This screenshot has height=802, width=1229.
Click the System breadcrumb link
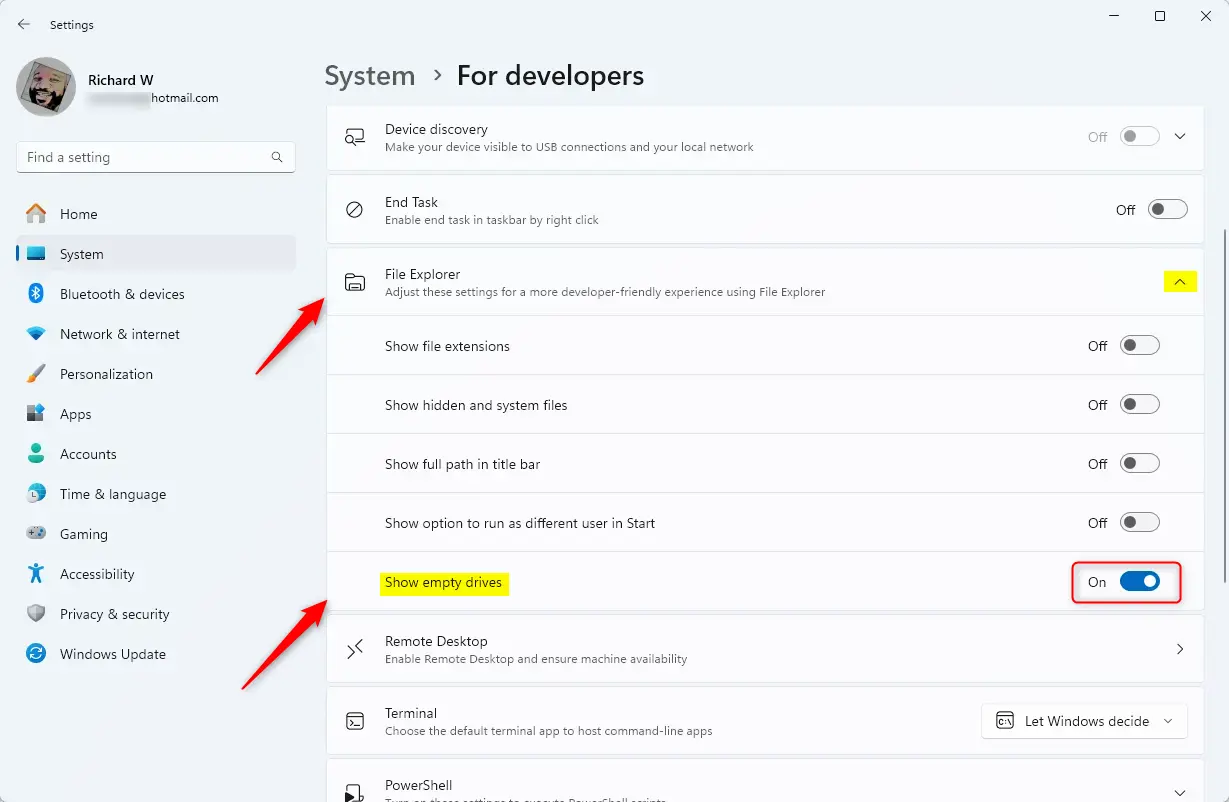370,76
